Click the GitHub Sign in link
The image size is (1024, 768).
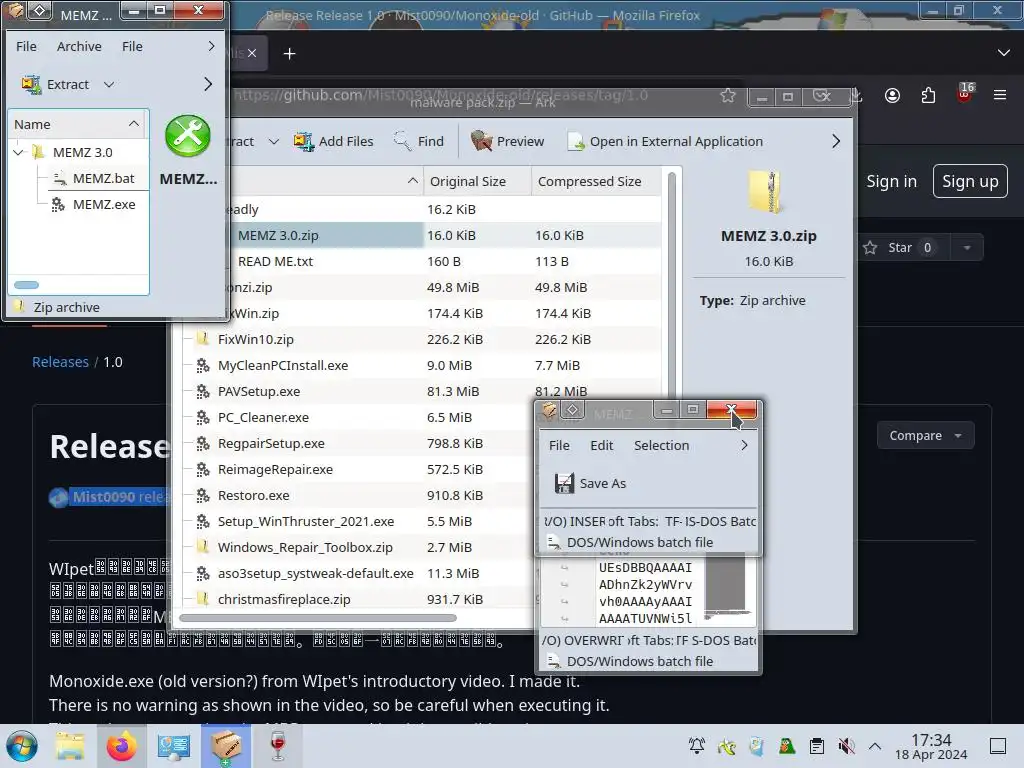891,182
